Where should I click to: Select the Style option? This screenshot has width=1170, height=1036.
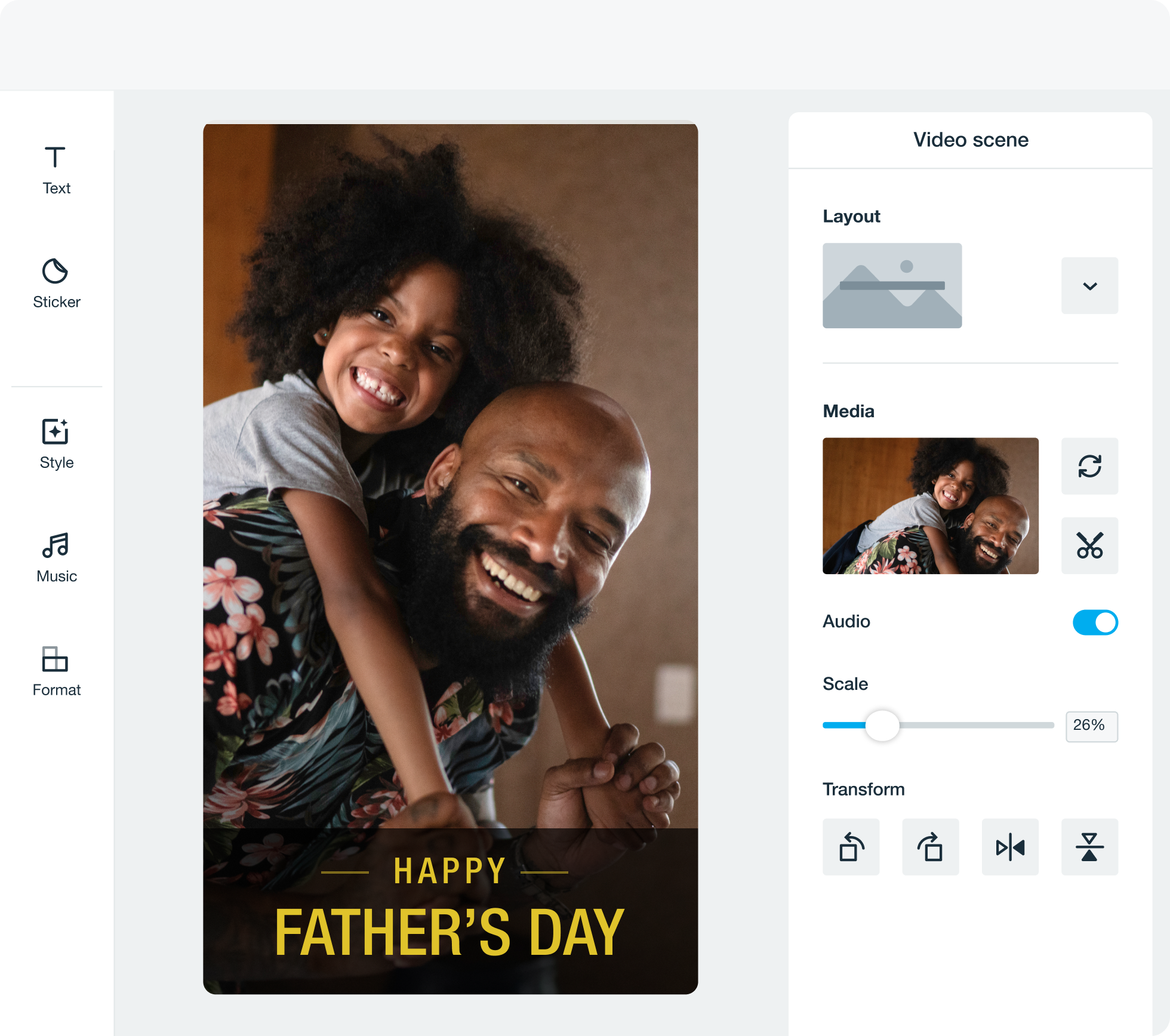click(56, 445)
